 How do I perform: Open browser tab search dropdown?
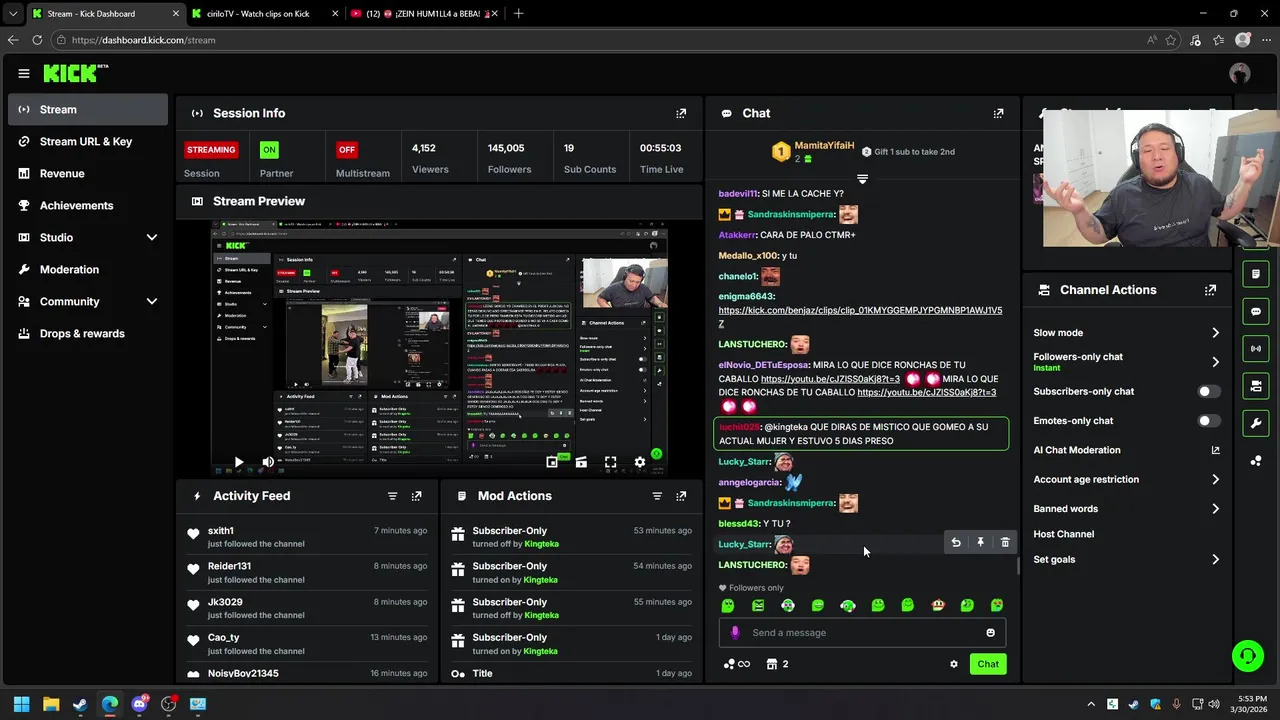[12, 14]
